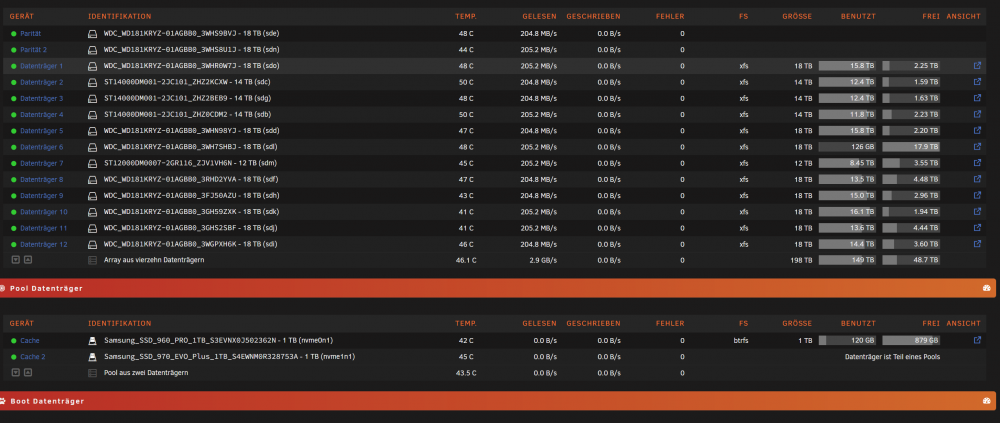Click the disk icon beside the sde identification
Screen dimensions: 1000x423
[x=92, y=34]
